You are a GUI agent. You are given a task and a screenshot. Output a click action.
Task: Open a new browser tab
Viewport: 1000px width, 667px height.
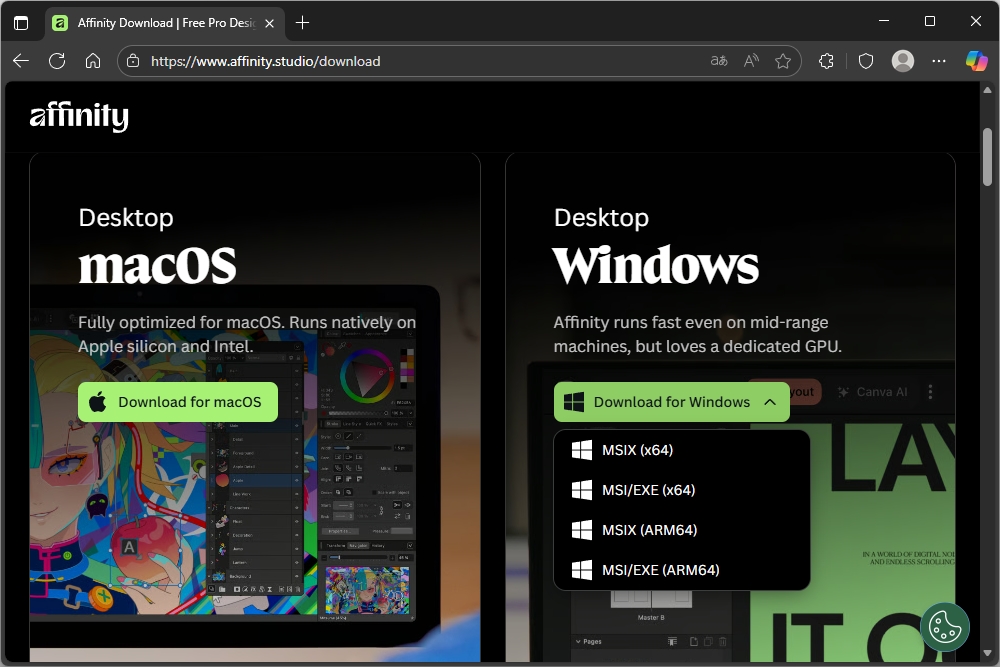302,23
